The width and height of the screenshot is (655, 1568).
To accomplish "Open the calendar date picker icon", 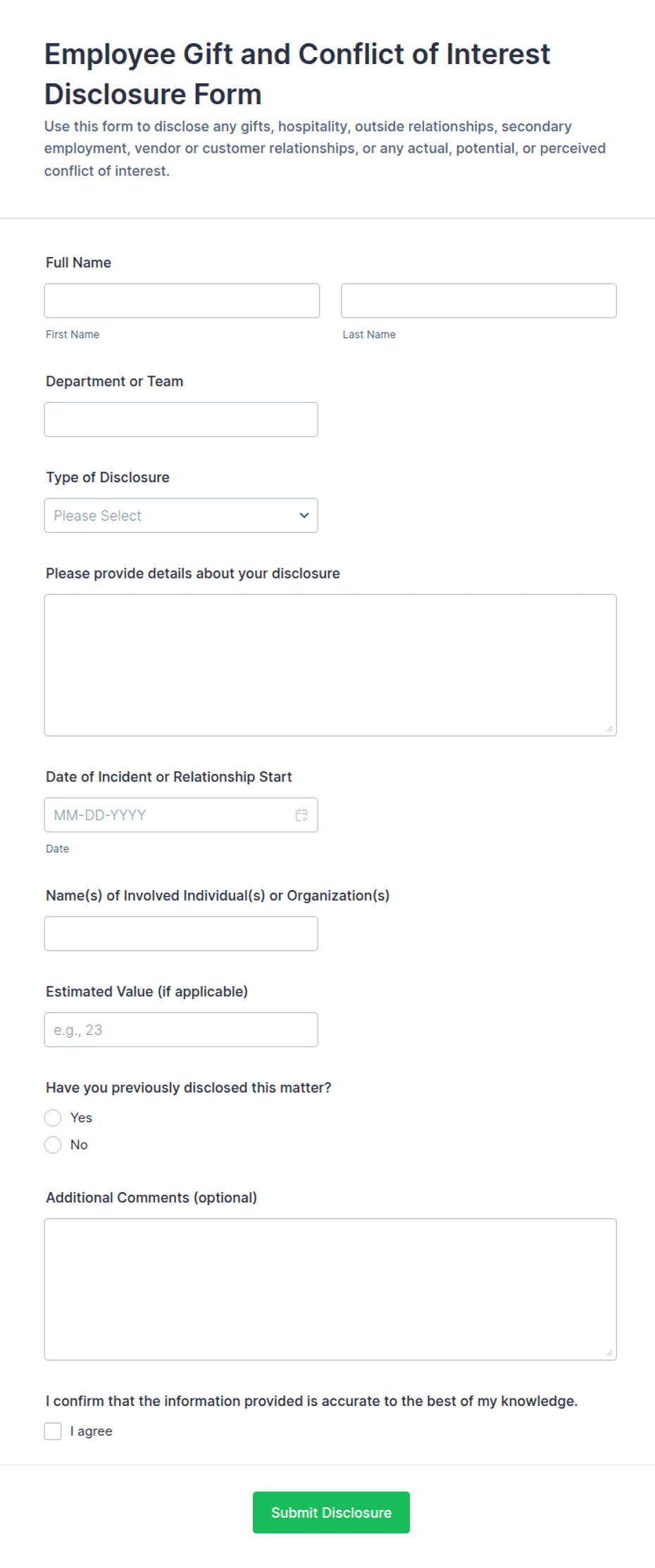I will (x=301, y=815).
